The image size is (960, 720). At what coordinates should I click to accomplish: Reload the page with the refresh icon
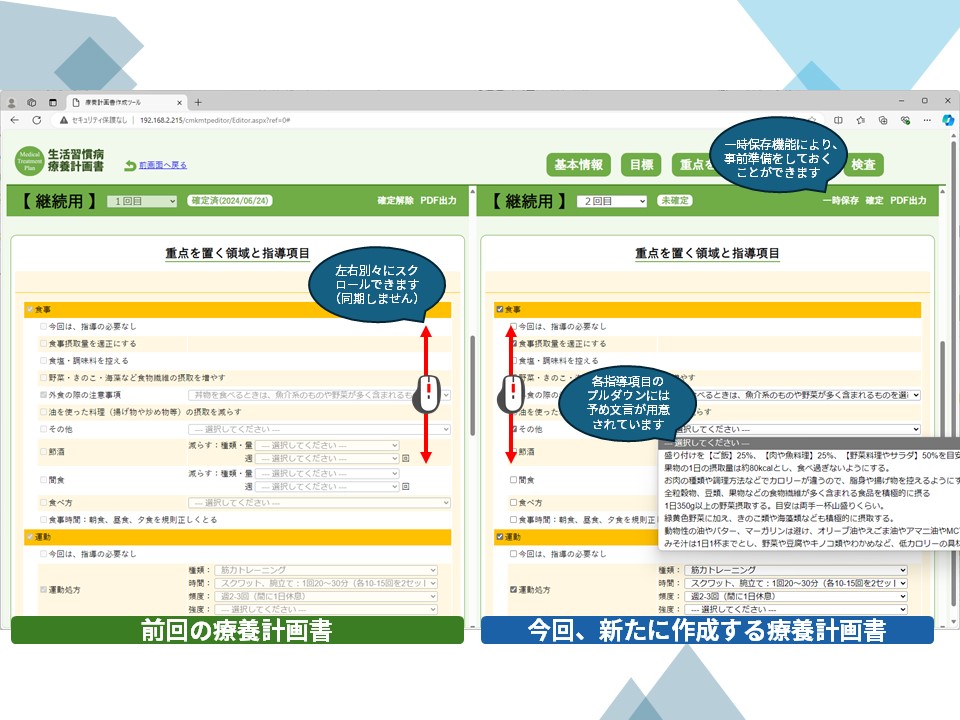coord(37,120)
